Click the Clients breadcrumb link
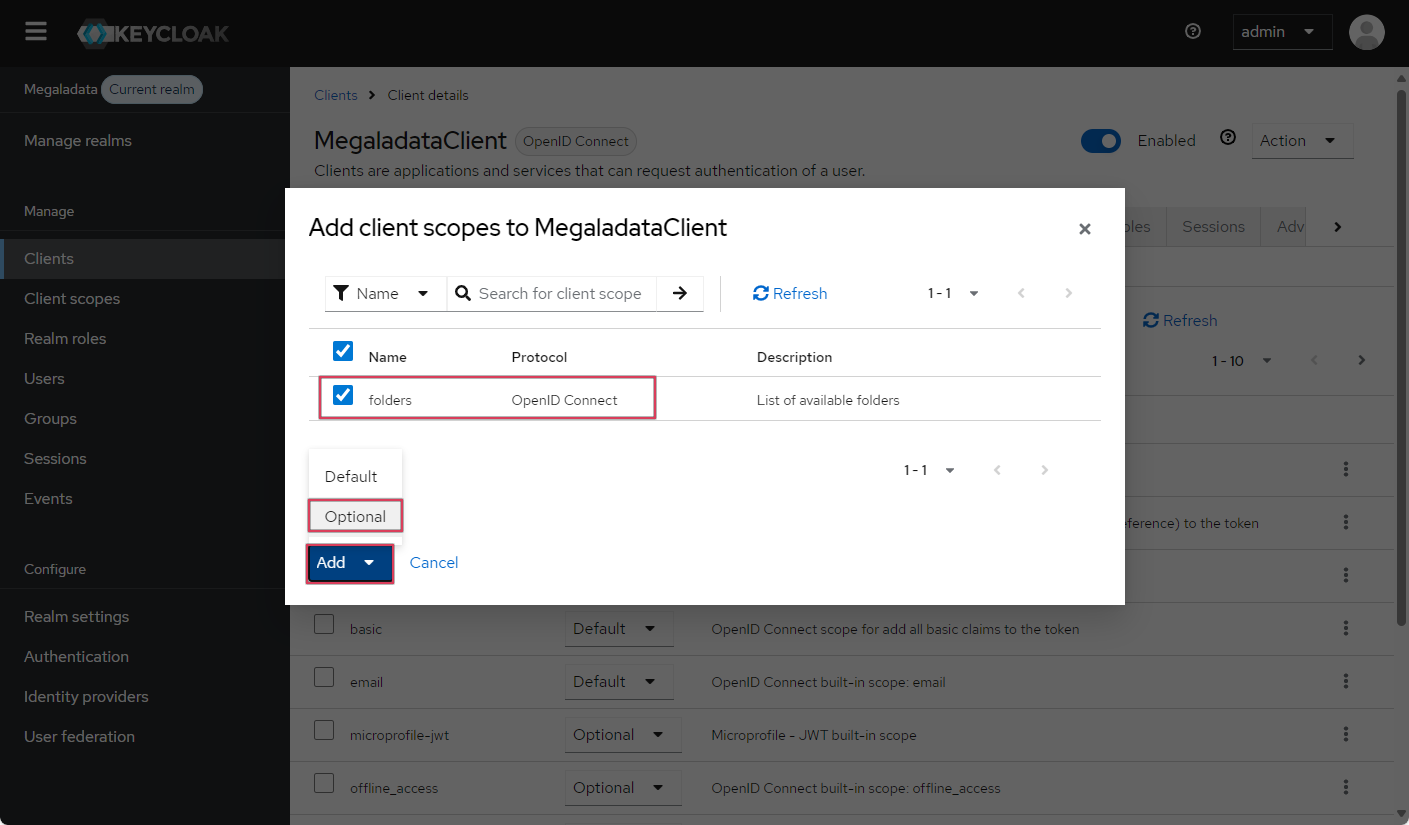The height and width of the screenshot is (825, 1409). (x=335, y=95)
